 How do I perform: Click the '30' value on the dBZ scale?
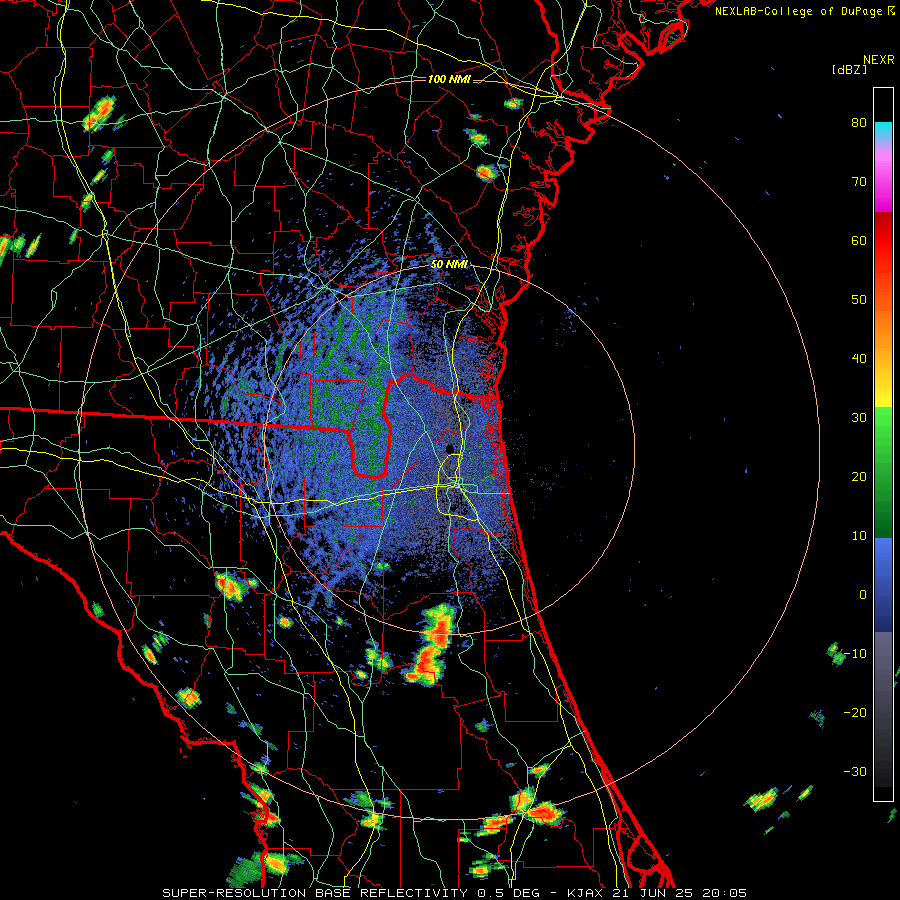(x=859, y=418)
